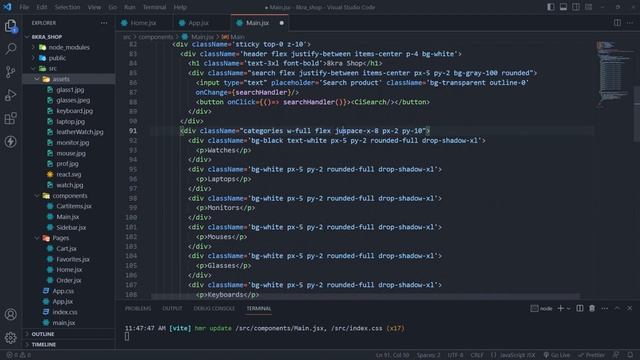640x360 pixels.
Task: Open editor more actions ellipsis
Action: [630, 23]
